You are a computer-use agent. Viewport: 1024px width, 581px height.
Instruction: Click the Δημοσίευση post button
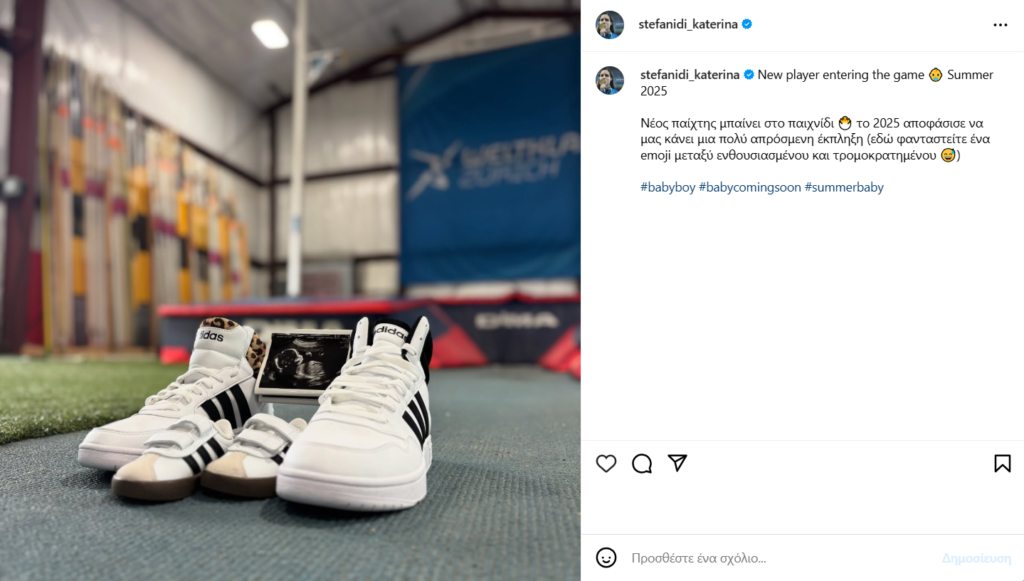point(976,558)
